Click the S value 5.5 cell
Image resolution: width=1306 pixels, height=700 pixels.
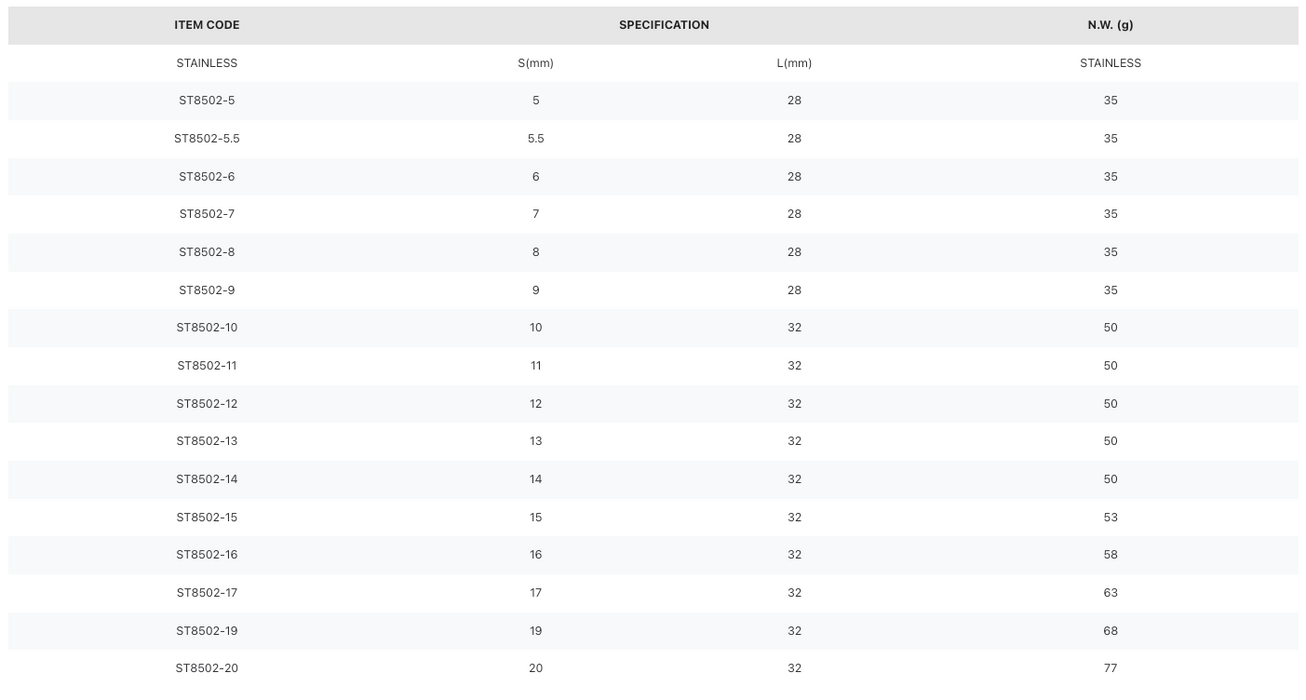(536, 139)
